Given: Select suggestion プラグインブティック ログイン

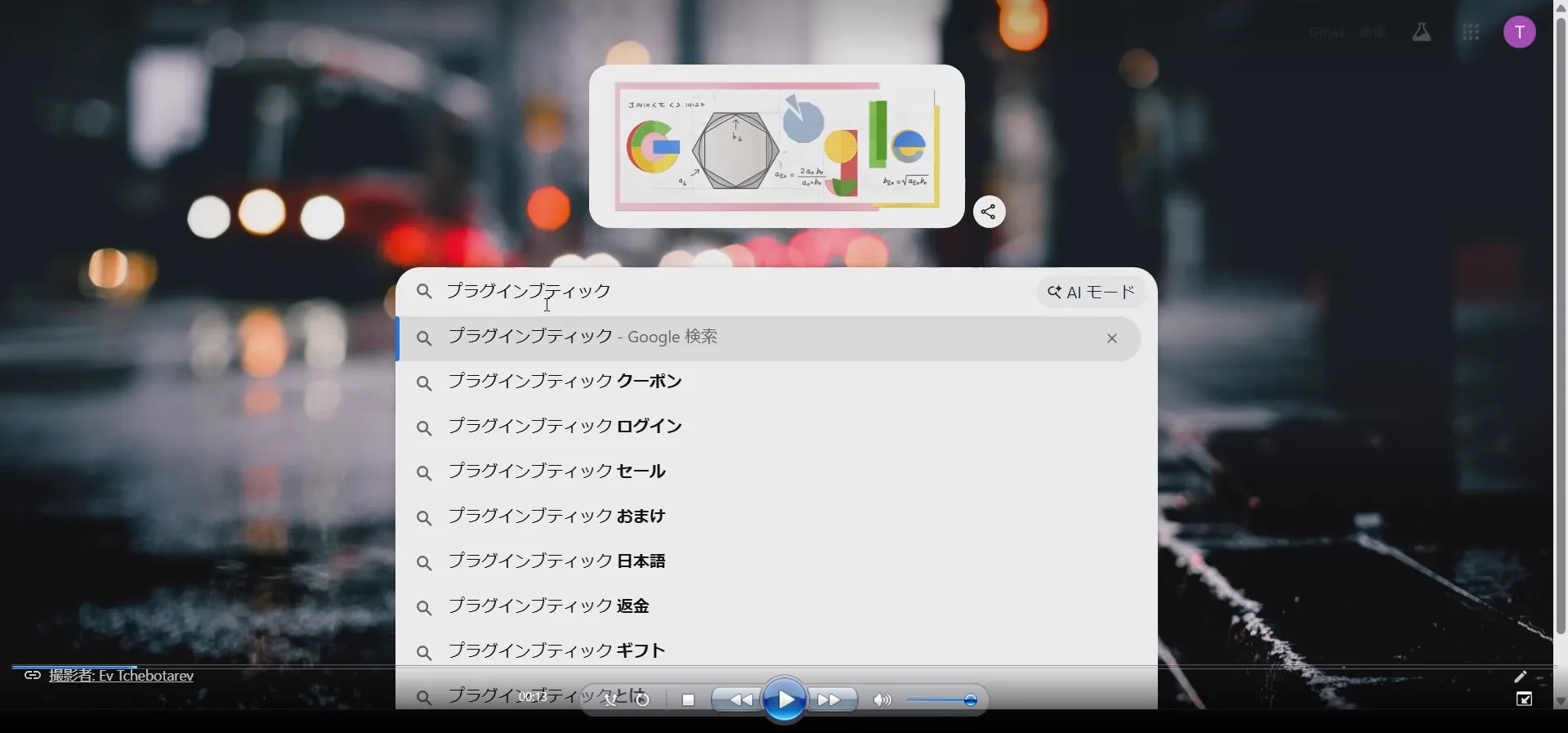Looking at the screenshot, I should click(769, 427).
